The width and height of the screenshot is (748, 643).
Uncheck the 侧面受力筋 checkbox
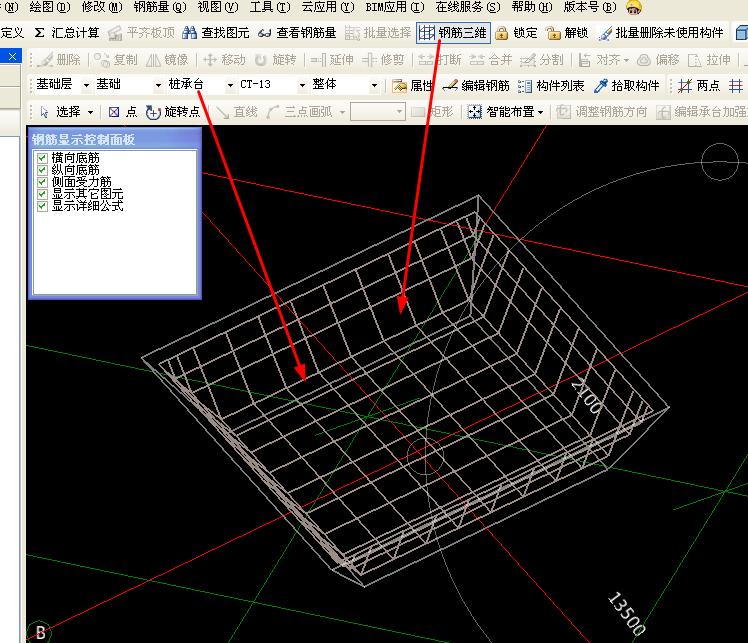42,182
